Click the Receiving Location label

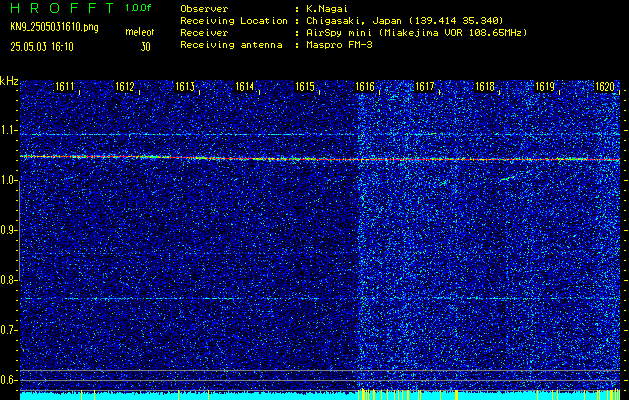coord(234,20)
